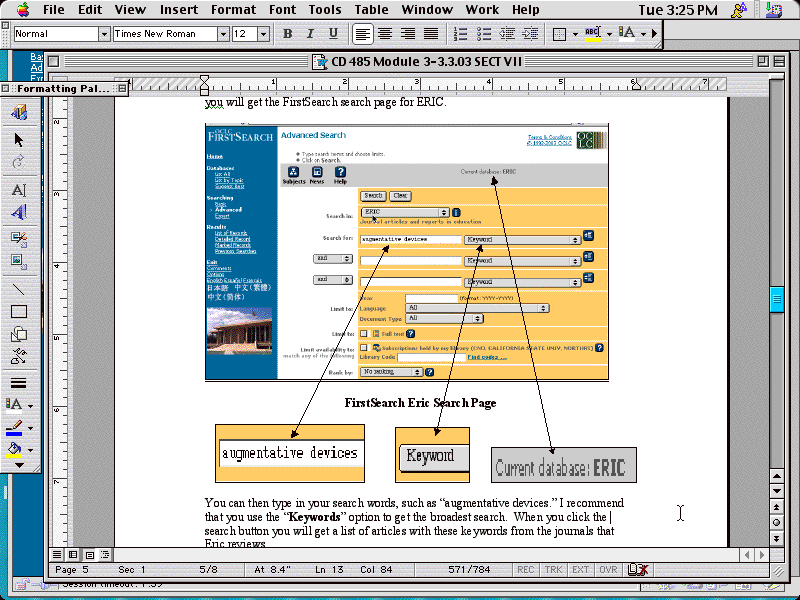Click the blue Line Color tool
This screenshot has width=800, height=600.
14,428
